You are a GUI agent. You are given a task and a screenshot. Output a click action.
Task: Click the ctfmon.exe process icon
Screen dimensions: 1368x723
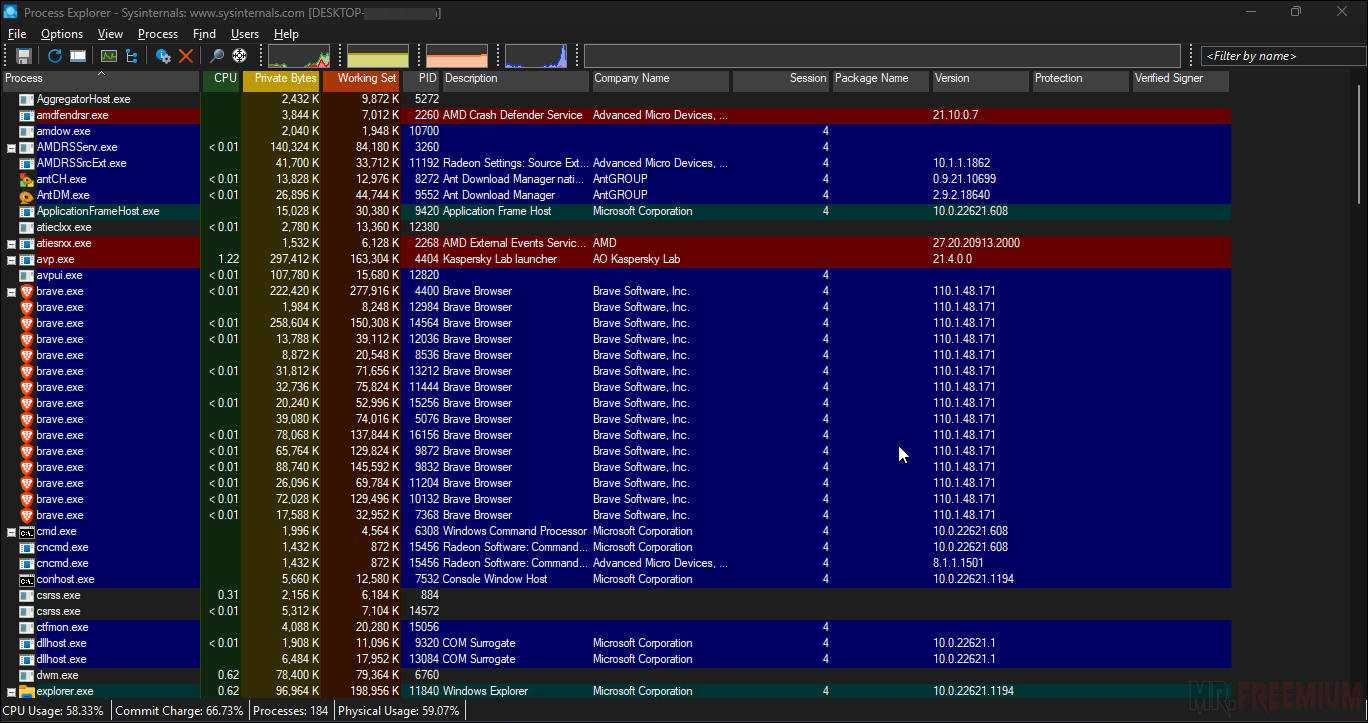click(27, 627)
